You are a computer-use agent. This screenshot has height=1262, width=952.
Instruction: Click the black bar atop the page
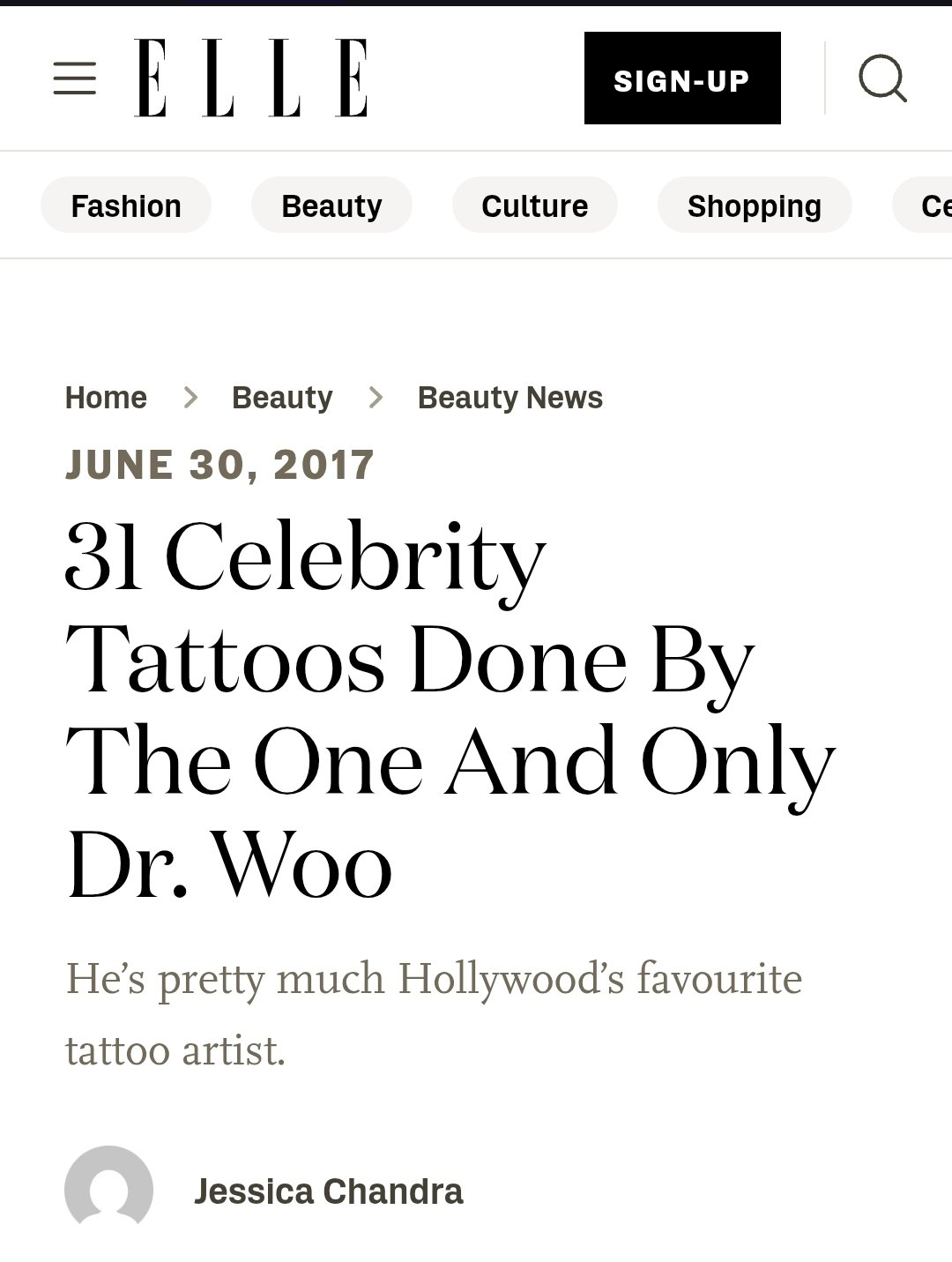476,3
